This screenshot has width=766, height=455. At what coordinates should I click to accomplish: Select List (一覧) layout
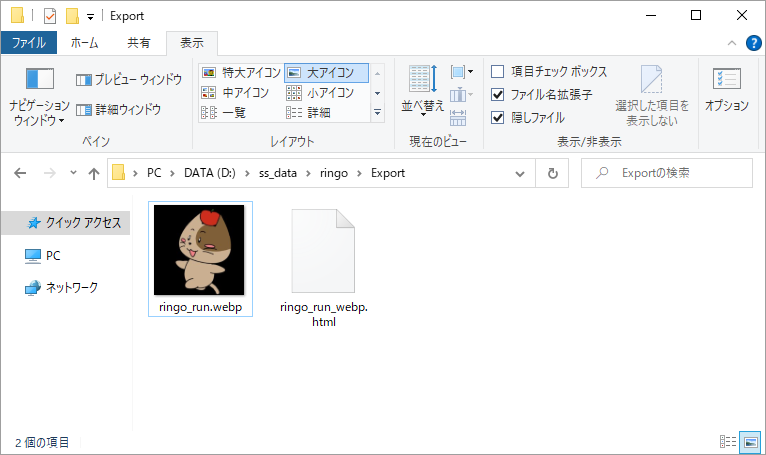pyautogui.click(x=224, y=112)
